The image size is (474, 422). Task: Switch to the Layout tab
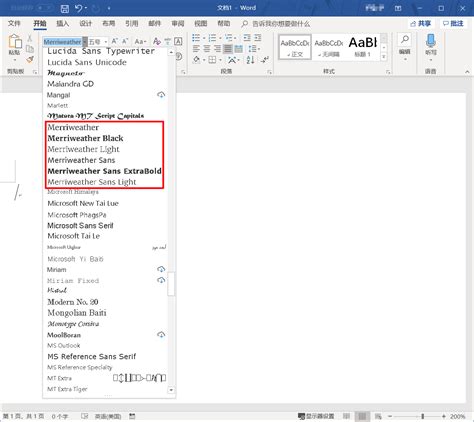tap(108, 23)
